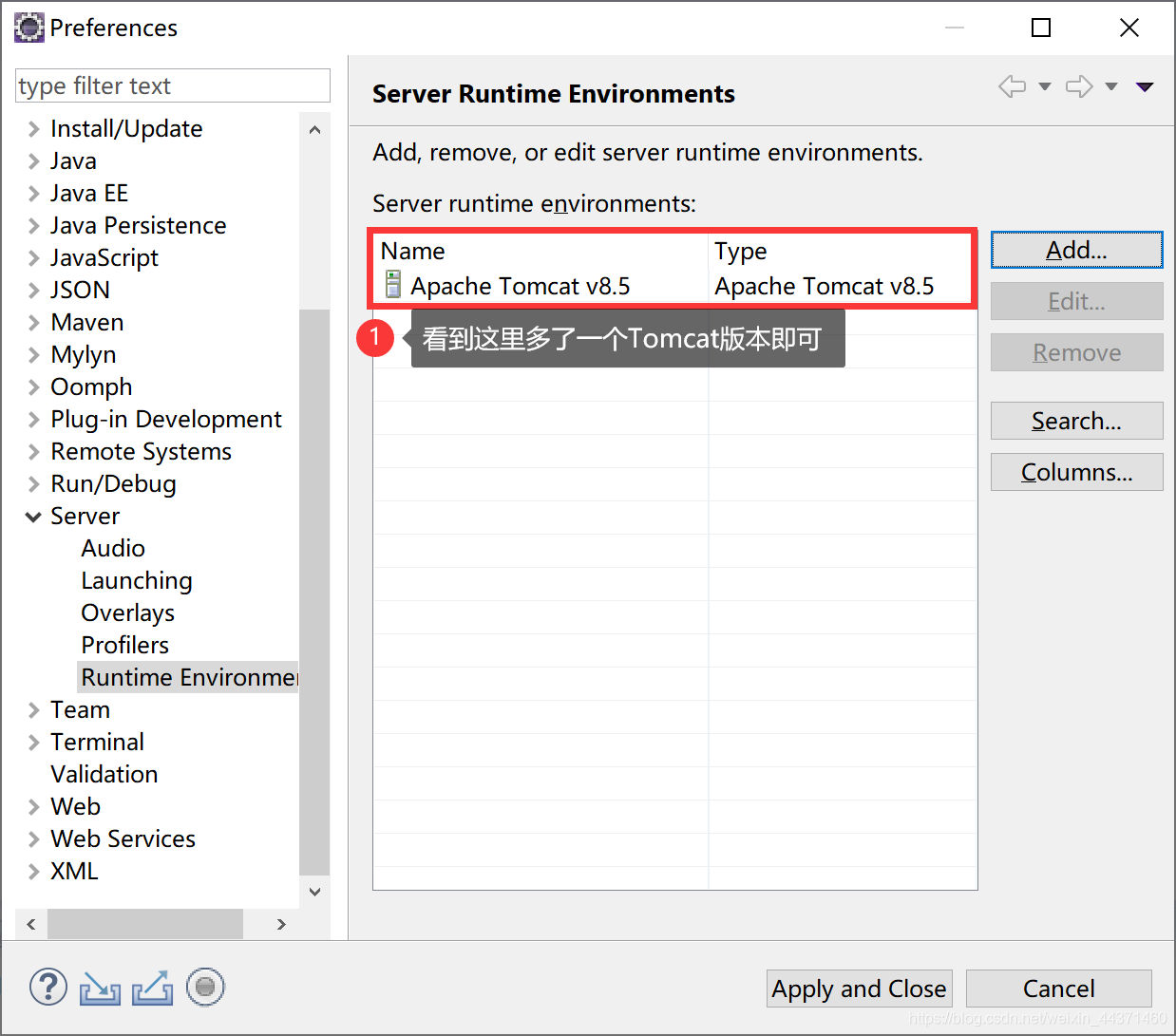Click tree horizontal scroll right arrow
This screenshot has height=1036, width=1176.
[x=281, y=924]
